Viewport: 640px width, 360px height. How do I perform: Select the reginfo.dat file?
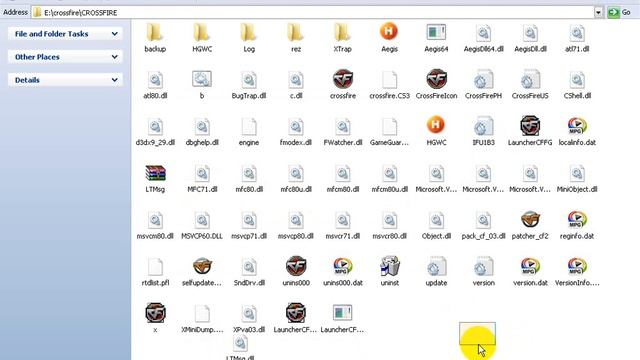577,220
